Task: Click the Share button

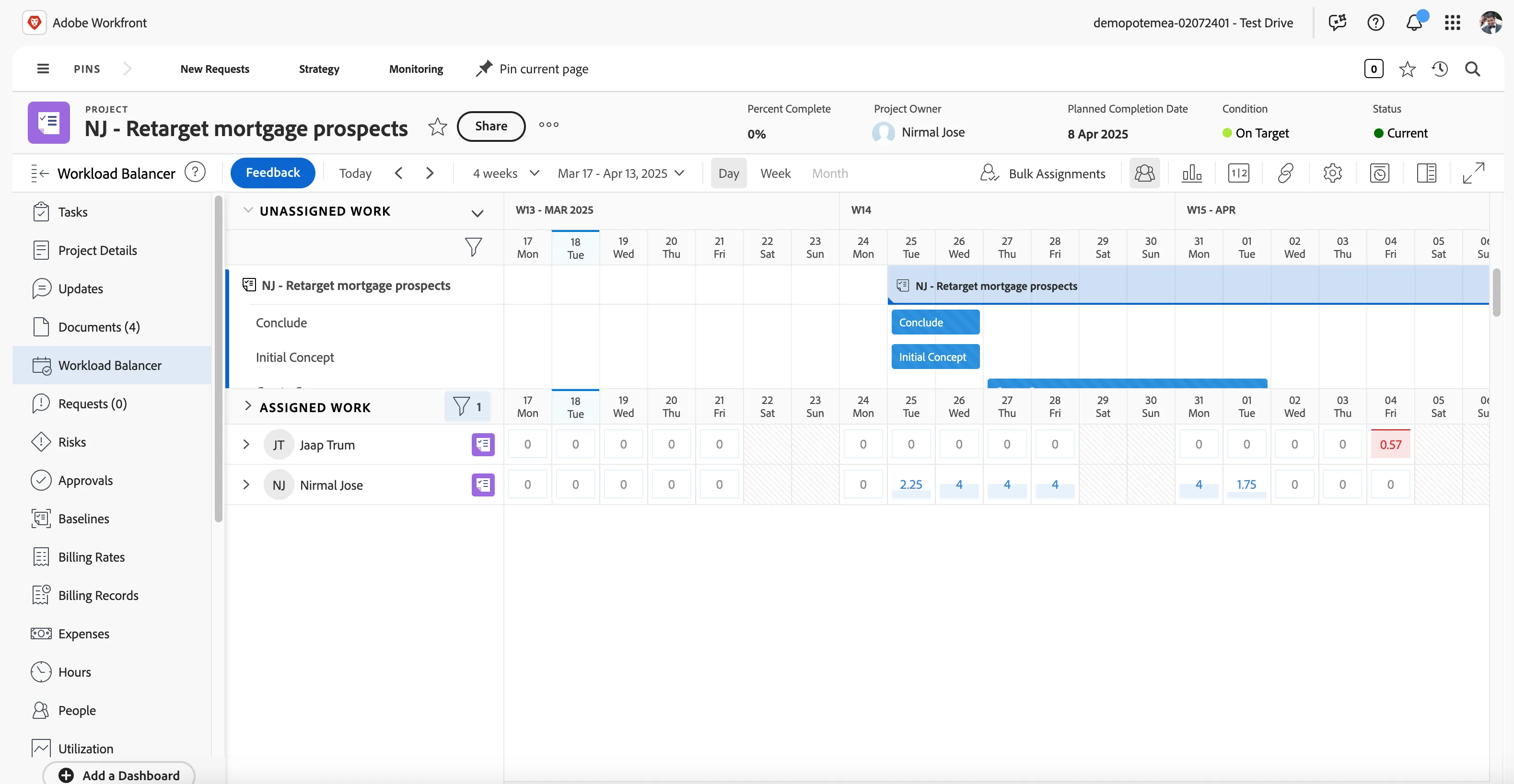Action: [x=491, y=127]
